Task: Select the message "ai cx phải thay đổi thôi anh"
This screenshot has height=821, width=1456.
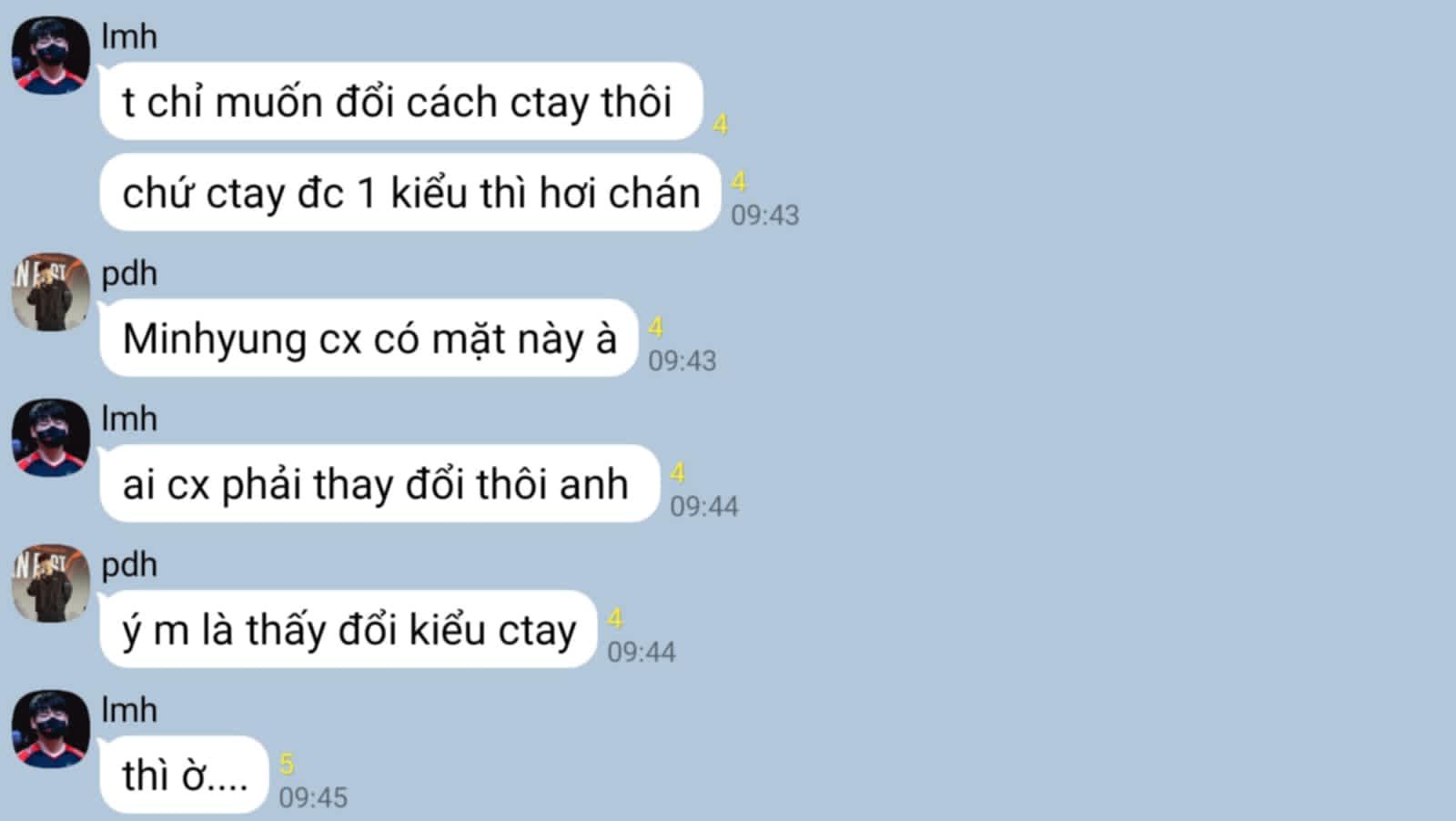Action: click(379, 483)
